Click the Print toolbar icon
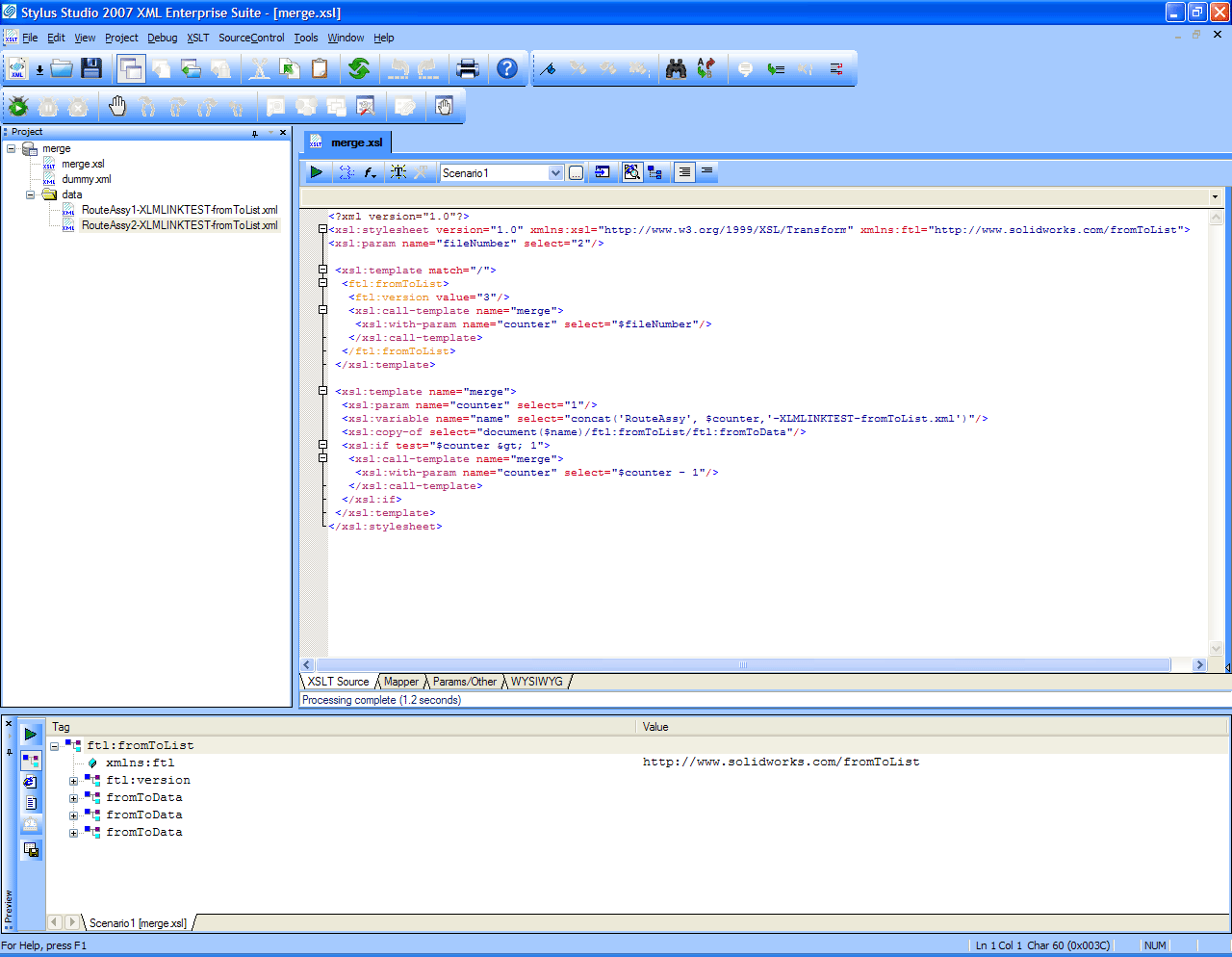 pos(468,68)
